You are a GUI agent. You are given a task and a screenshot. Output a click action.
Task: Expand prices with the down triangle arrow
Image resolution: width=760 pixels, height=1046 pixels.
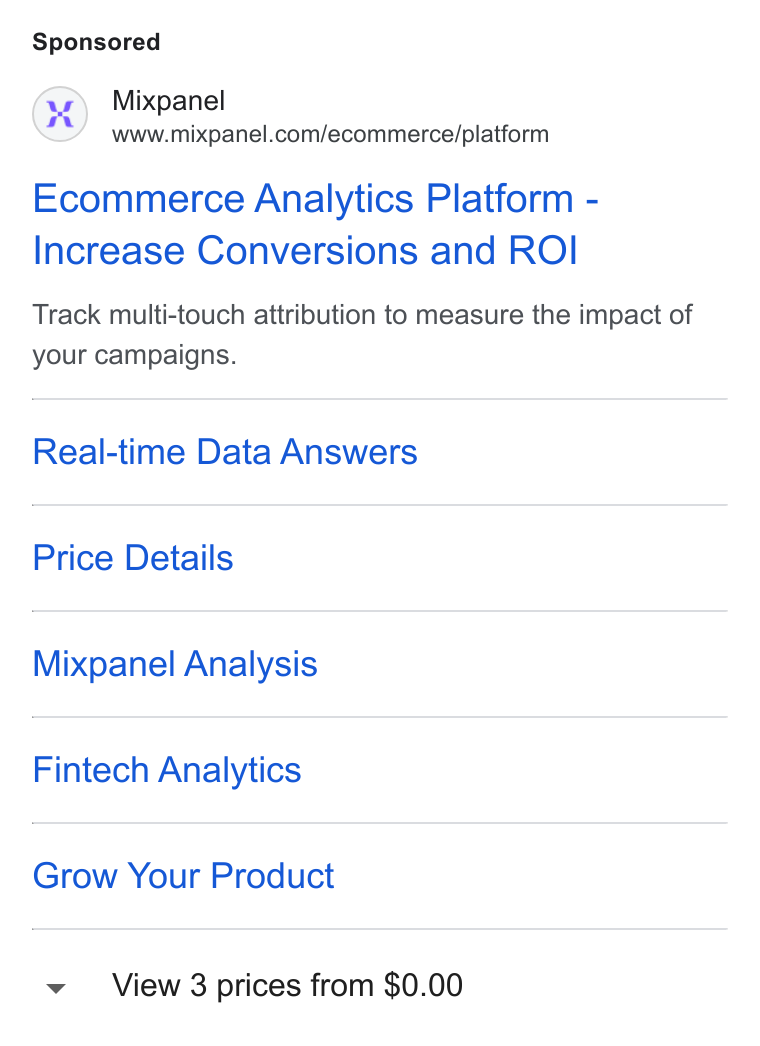[x=56, y=988]
